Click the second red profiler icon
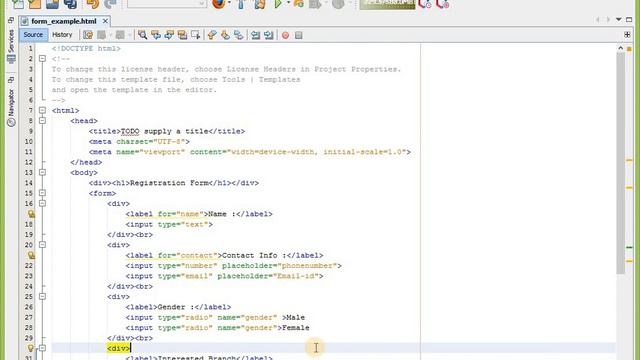Viewport: 640px width, 360px height. click(x=443, y=4)
